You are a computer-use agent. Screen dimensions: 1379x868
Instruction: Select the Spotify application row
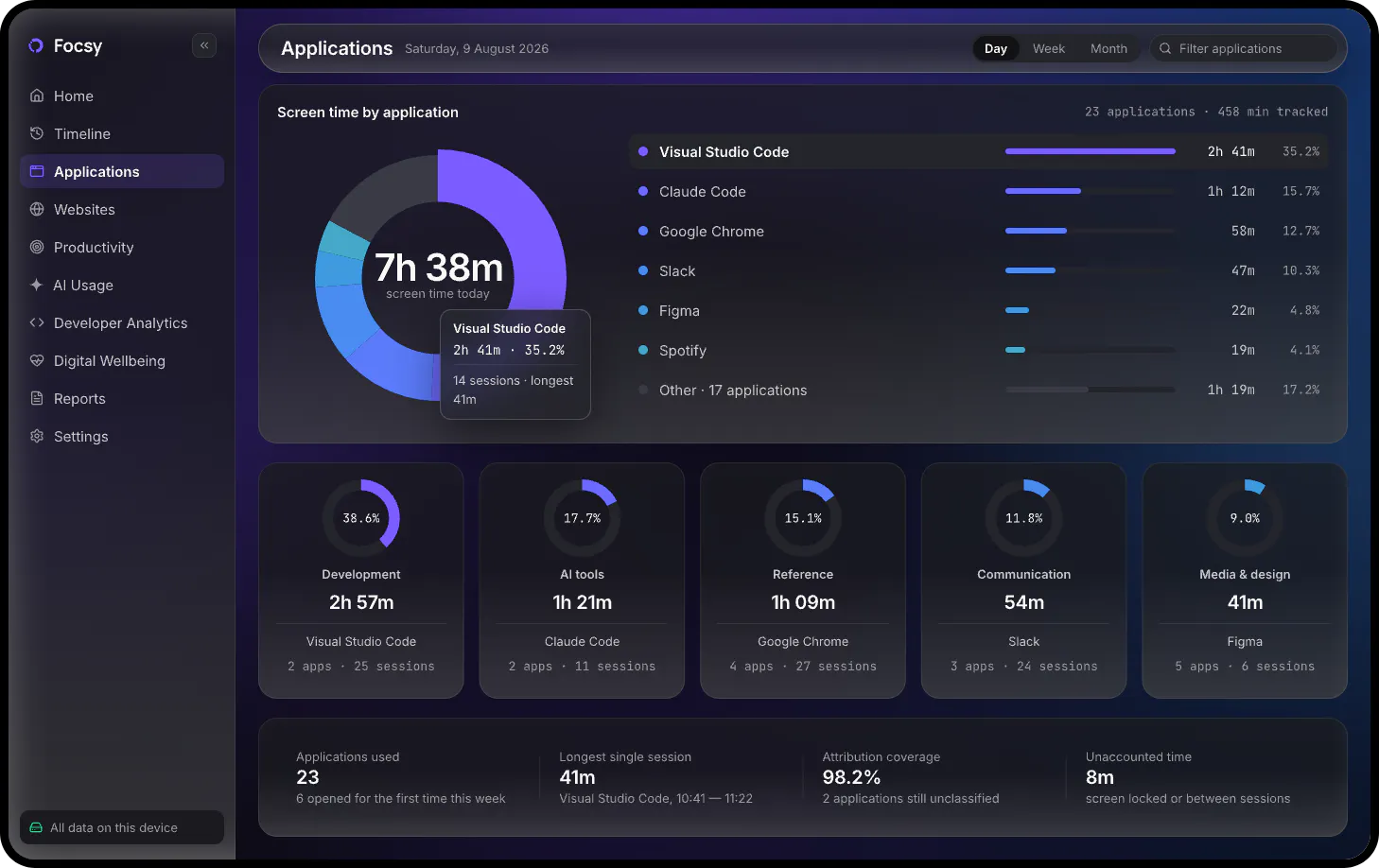click(x=979, y=350)
